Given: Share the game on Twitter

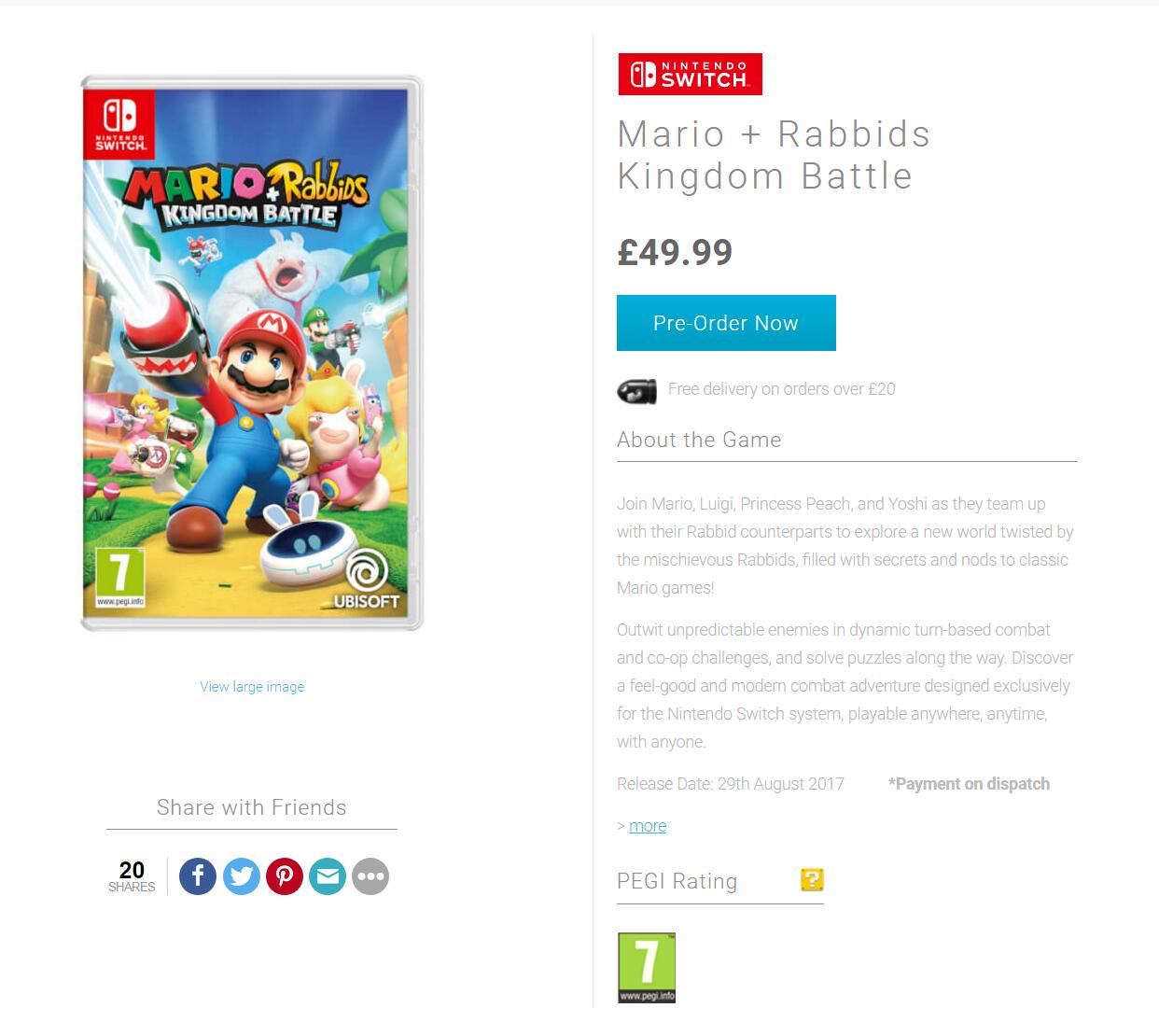Looking at the screenshot, I should [241, 876].
